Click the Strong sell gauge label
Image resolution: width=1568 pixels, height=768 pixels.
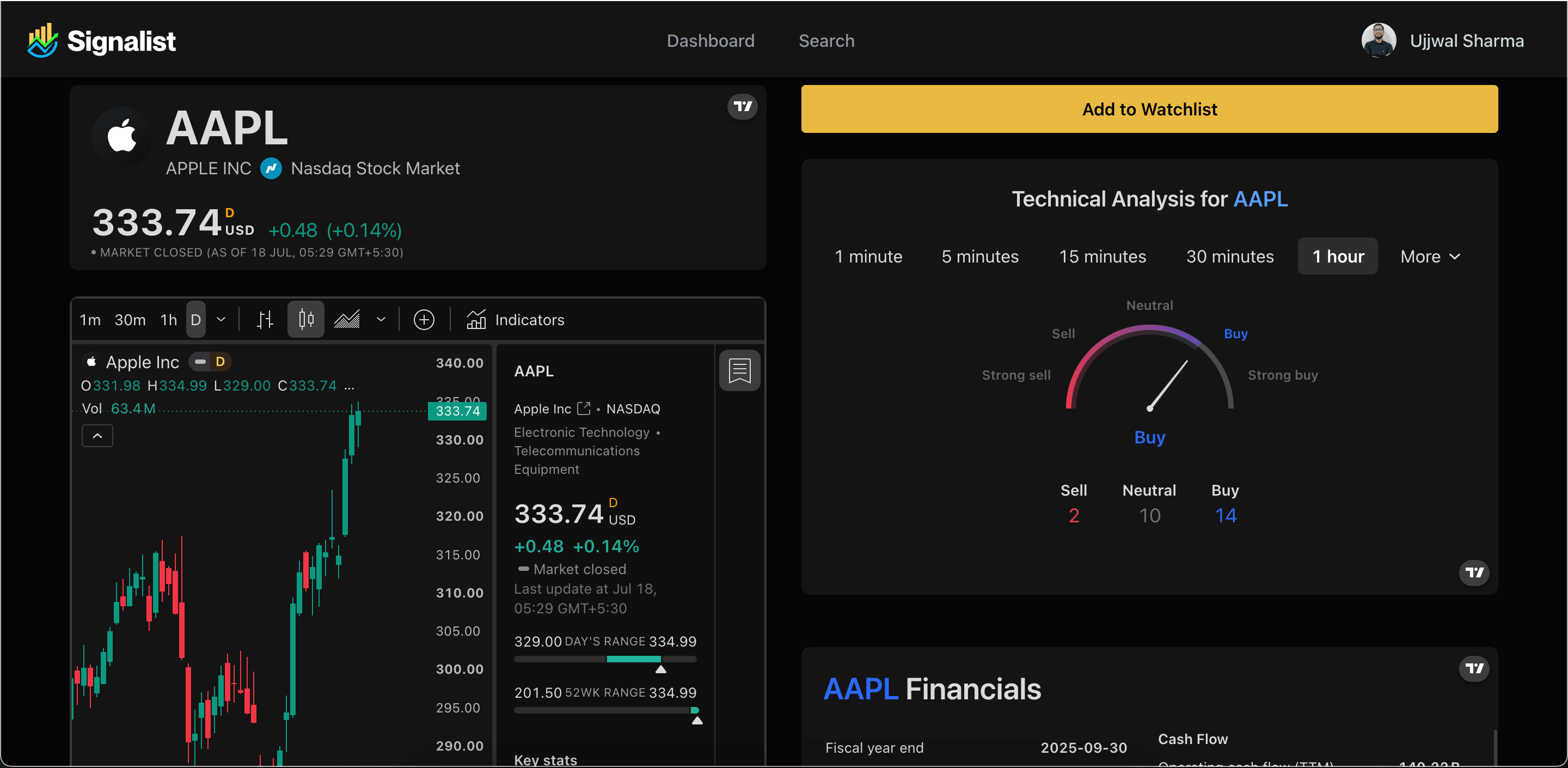click(1016, 375)
